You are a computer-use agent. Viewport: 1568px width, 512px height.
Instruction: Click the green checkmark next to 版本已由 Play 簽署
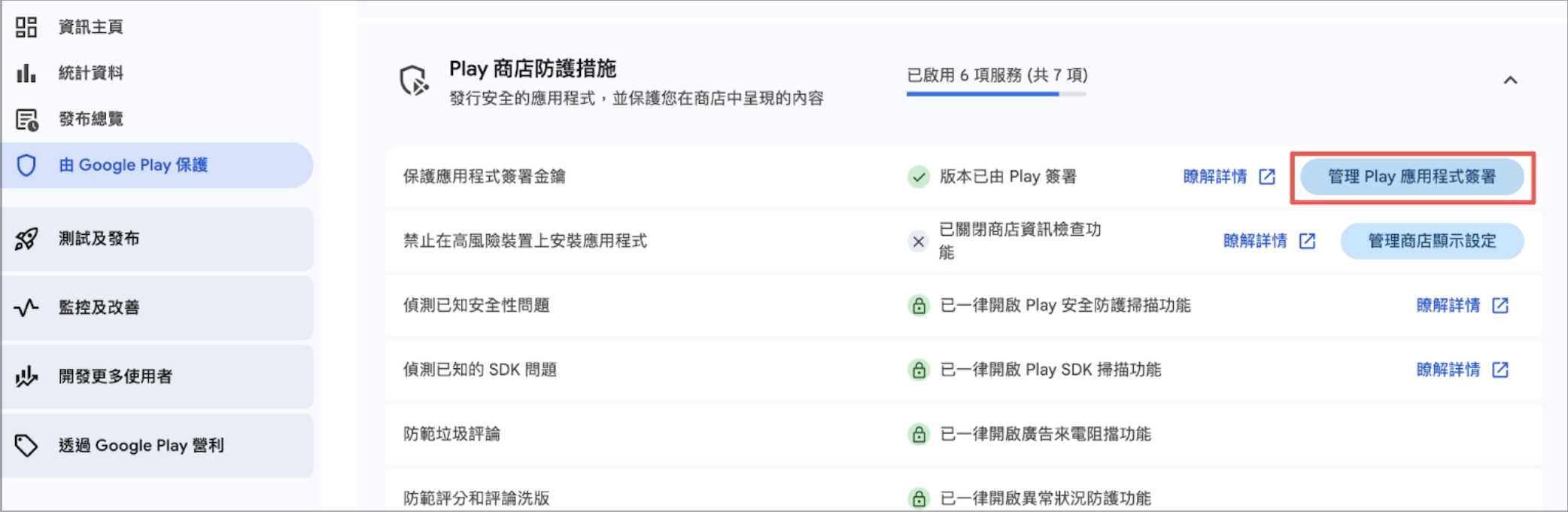point(918,177)
